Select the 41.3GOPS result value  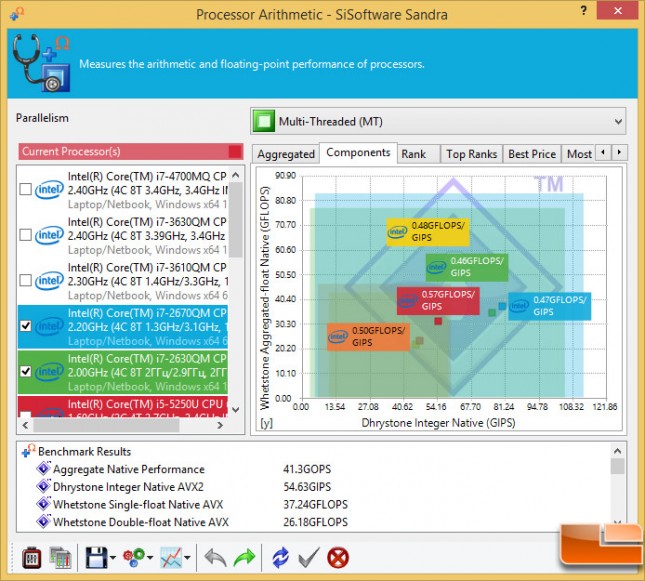tap(307, 469)
